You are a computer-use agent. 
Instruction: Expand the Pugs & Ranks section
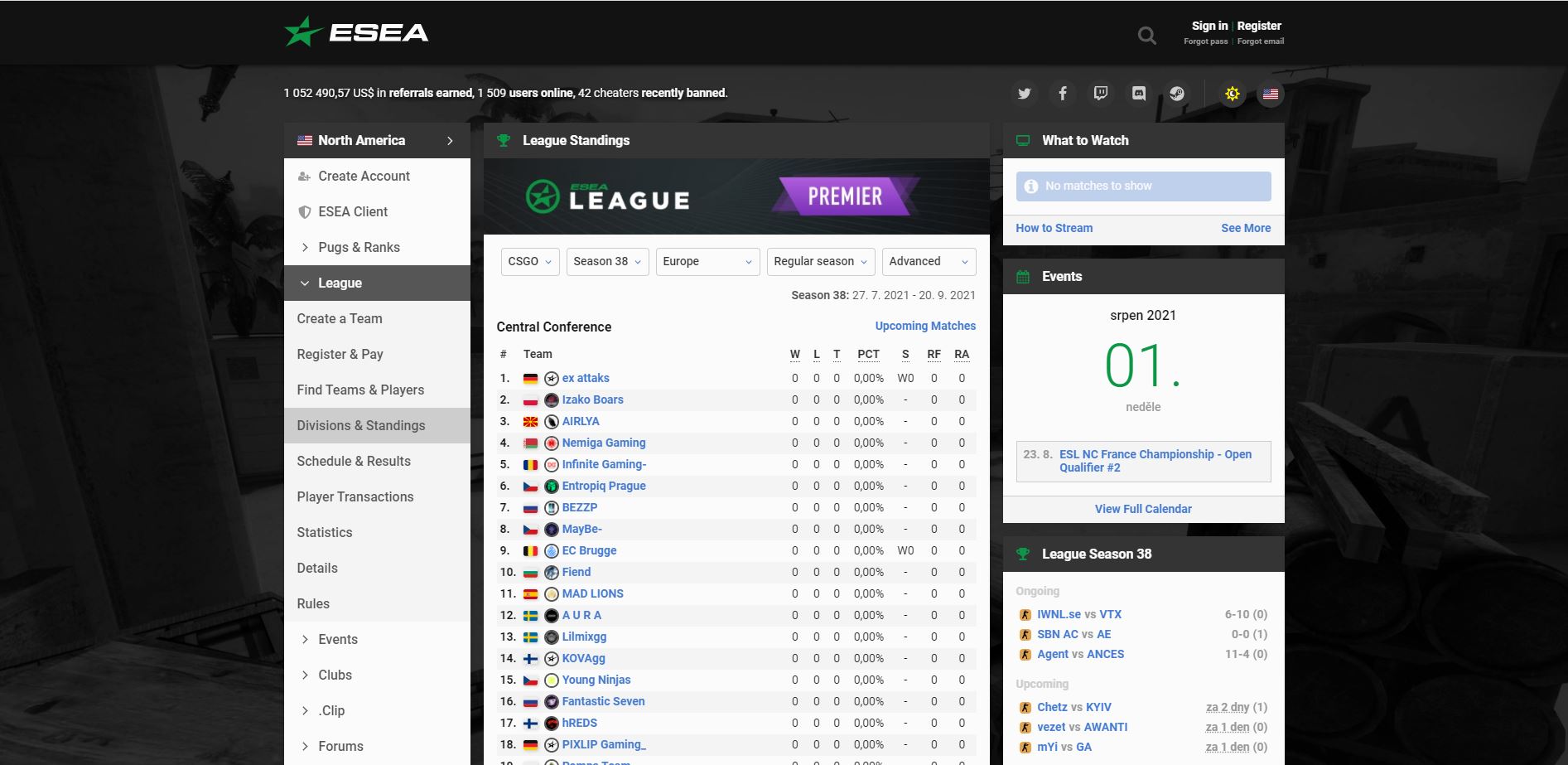pos(377,248)
